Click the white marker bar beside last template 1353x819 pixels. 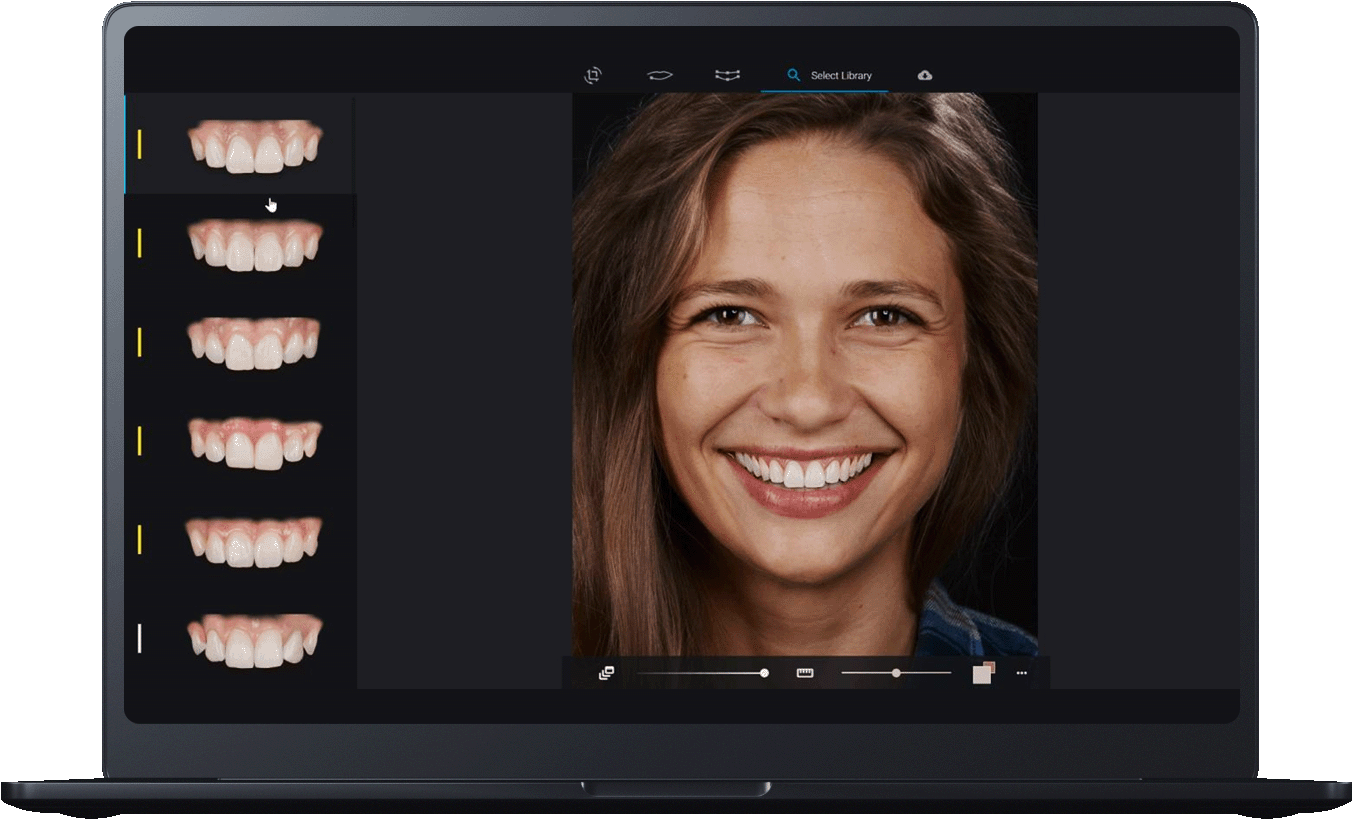[x=139, y=638]
